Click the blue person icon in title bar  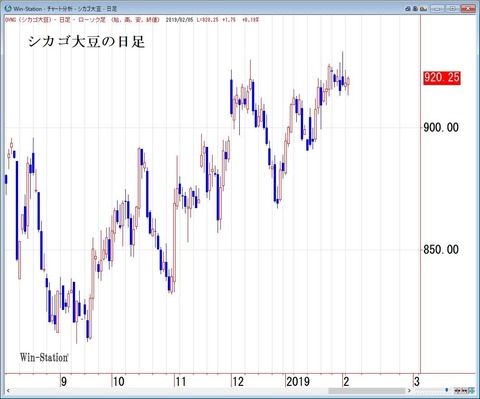tap(415, 9)
